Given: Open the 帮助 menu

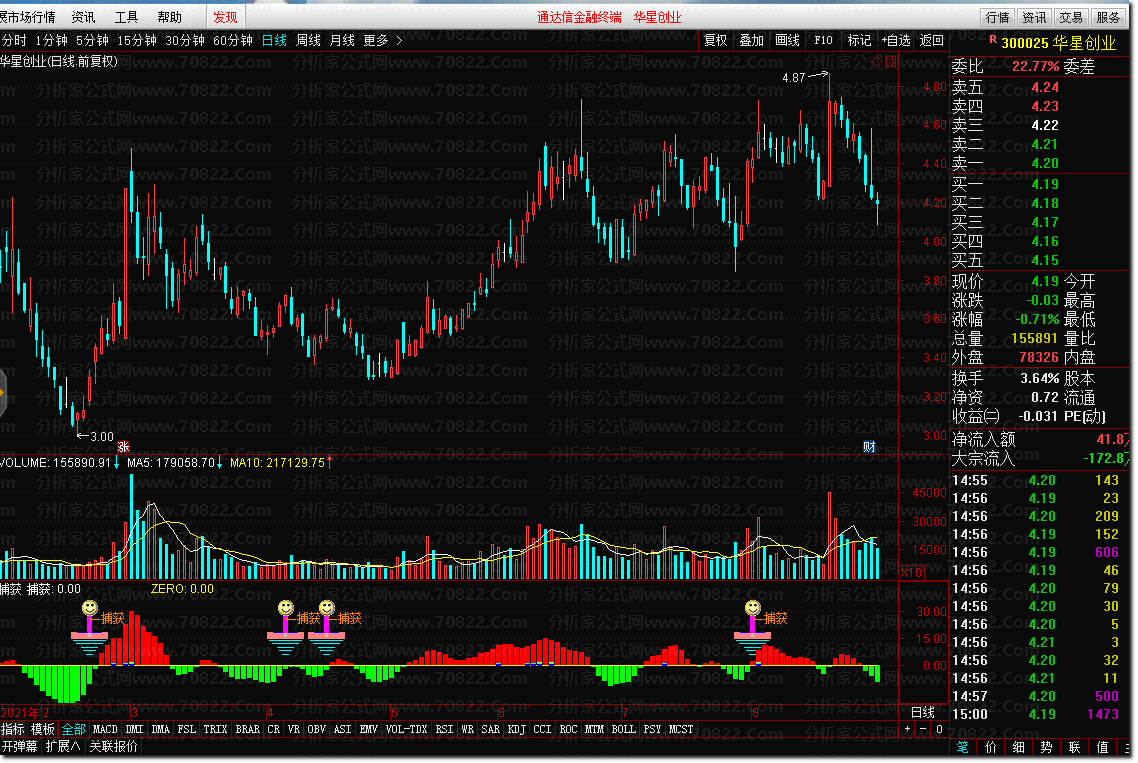Looking at the screenshot, I should click(x=169, y=17).
